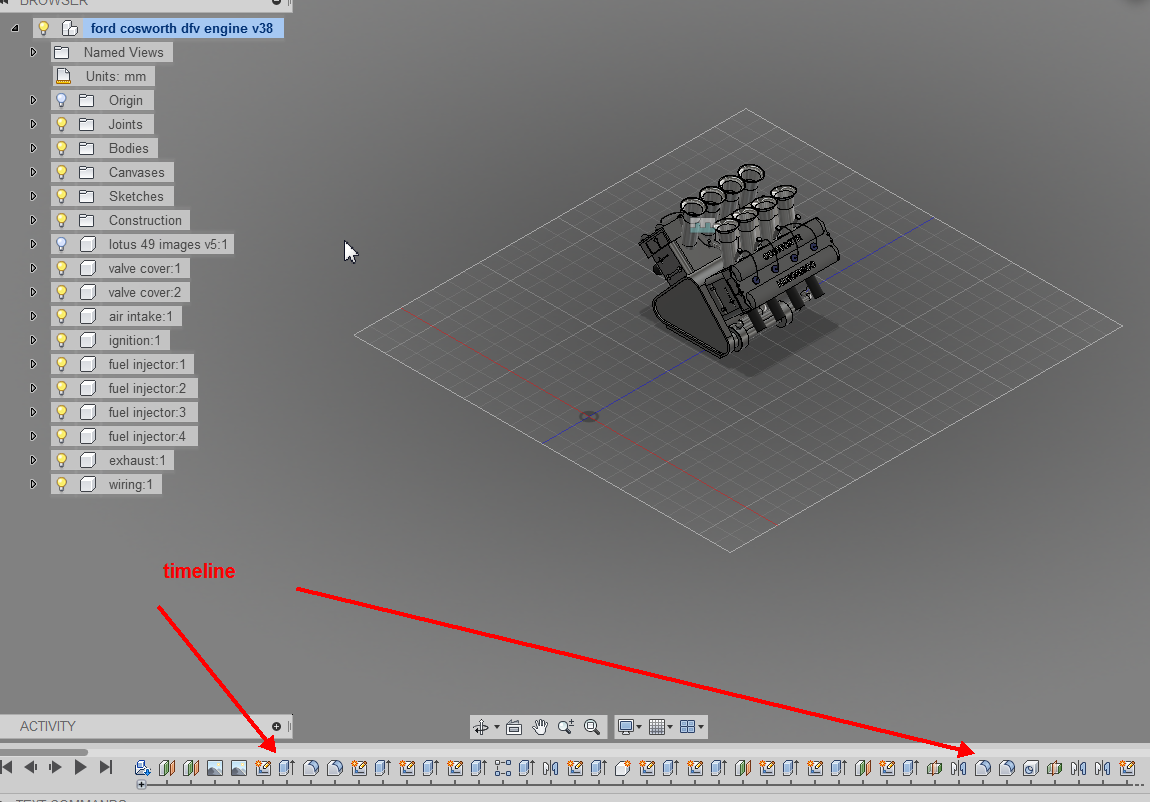Select the last sketch feature in timeline
1150x802 pixels.
(1127, 768)
